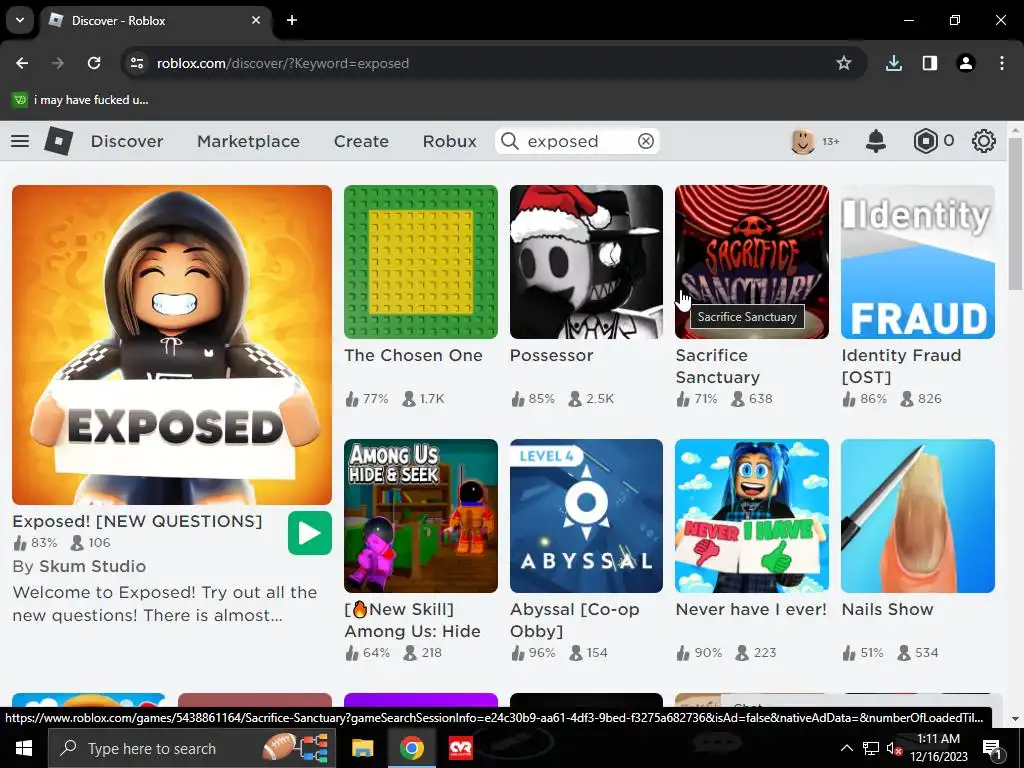Open the Robux menu item
The height and width of the screenshot is (768, 1024).
449,141
